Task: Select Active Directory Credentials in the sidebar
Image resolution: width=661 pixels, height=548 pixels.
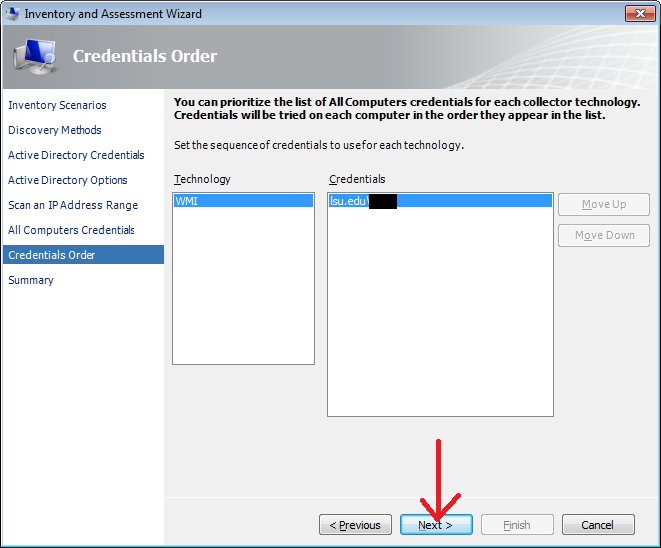Action: [76, 155]
